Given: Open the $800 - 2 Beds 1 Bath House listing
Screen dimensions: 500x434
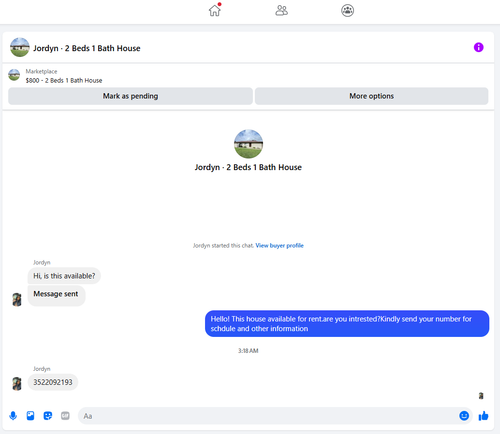Looking at the screenshot, I should [x=64, y=80].
